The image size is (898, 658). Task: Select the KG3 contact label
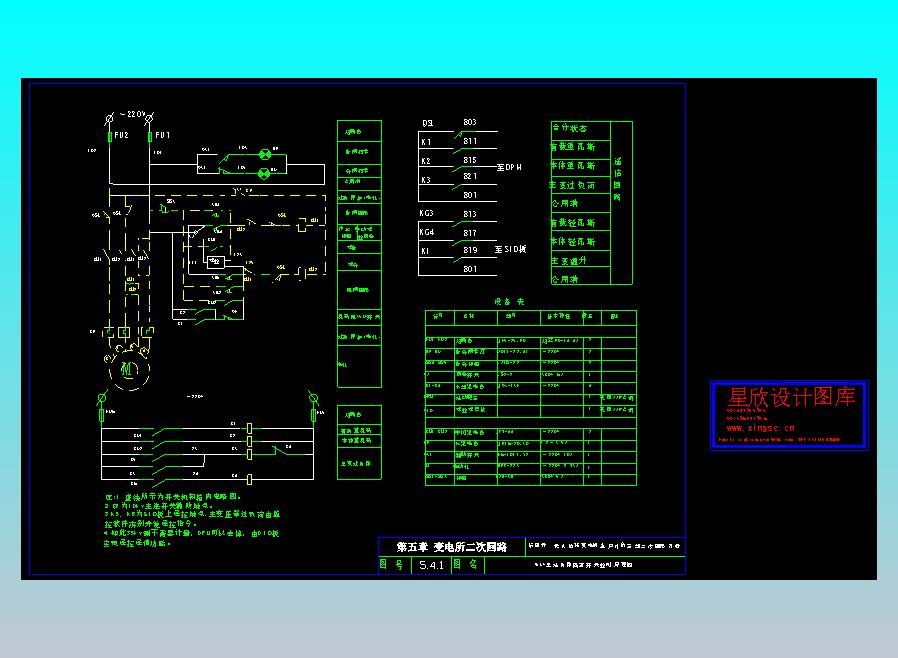coord(427,213)
